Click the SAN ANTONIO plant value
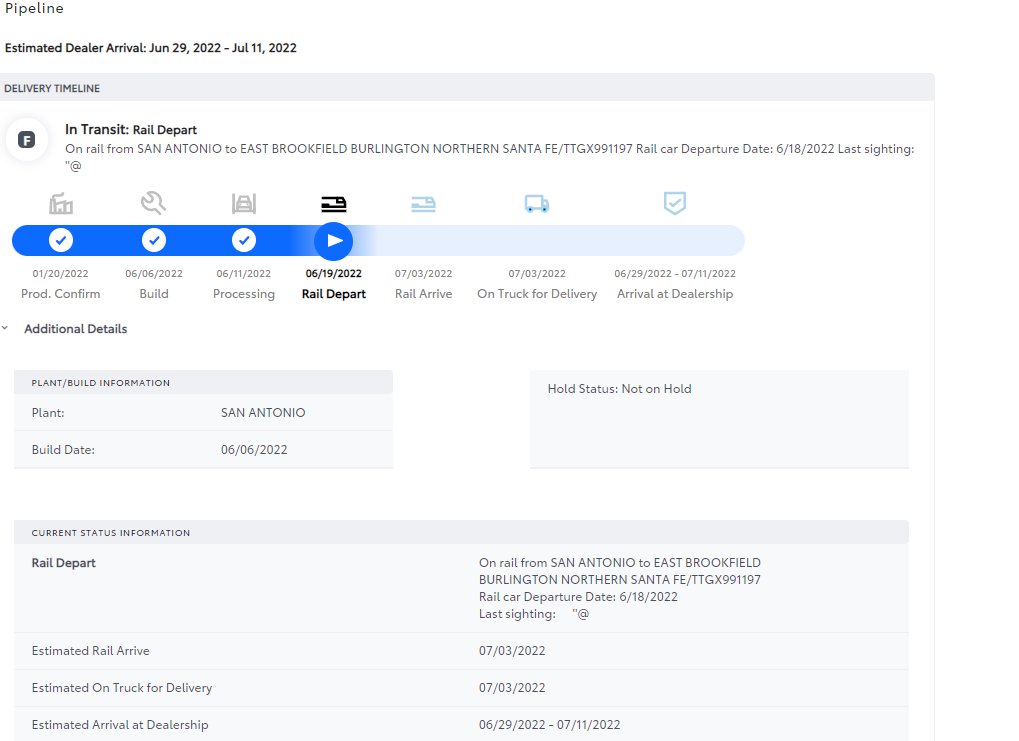The width and height of the screenshot is (1019, 741). (263, 413)
